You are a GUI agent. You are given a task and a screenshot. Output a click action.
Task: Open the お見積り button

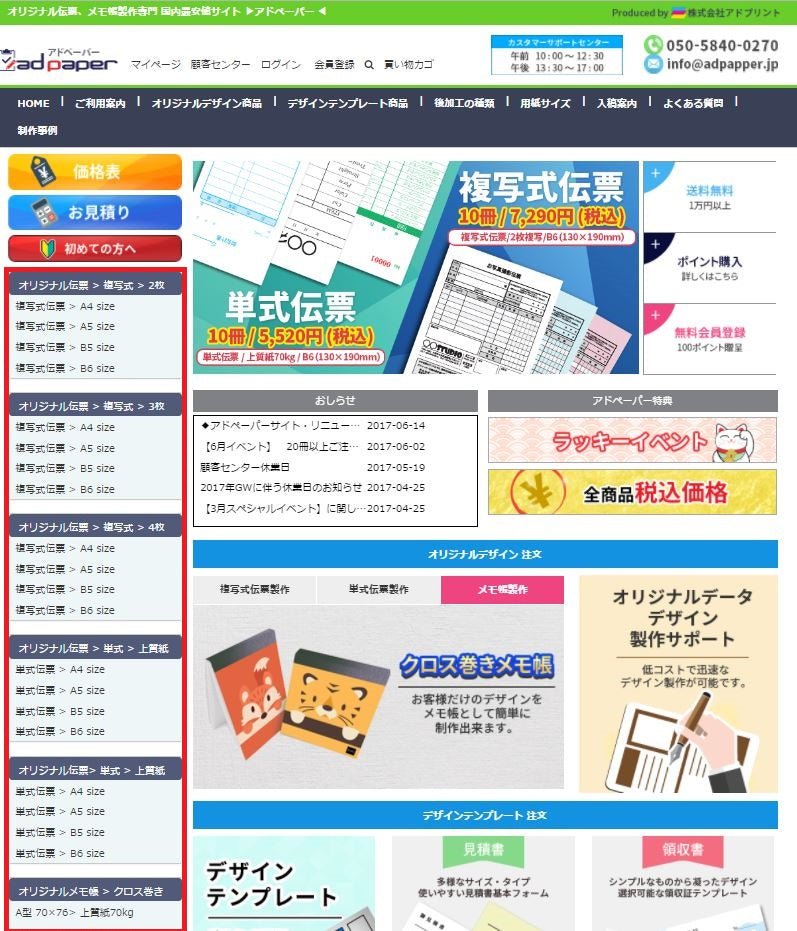click(95, 212)
